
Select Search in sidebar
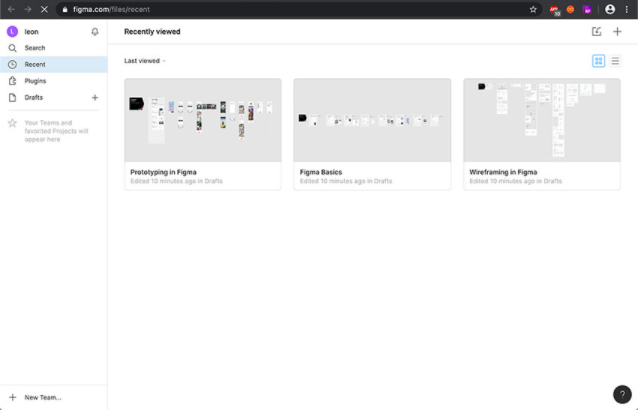point(54,48)
